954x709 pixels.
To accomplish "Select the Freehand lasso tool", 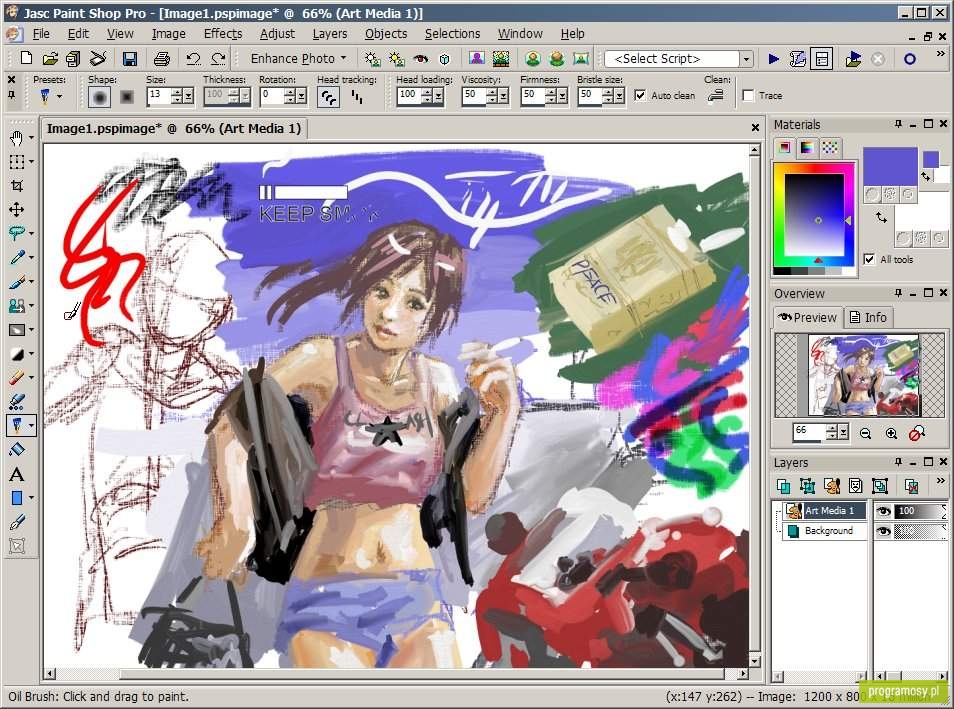I will point(16,234).
